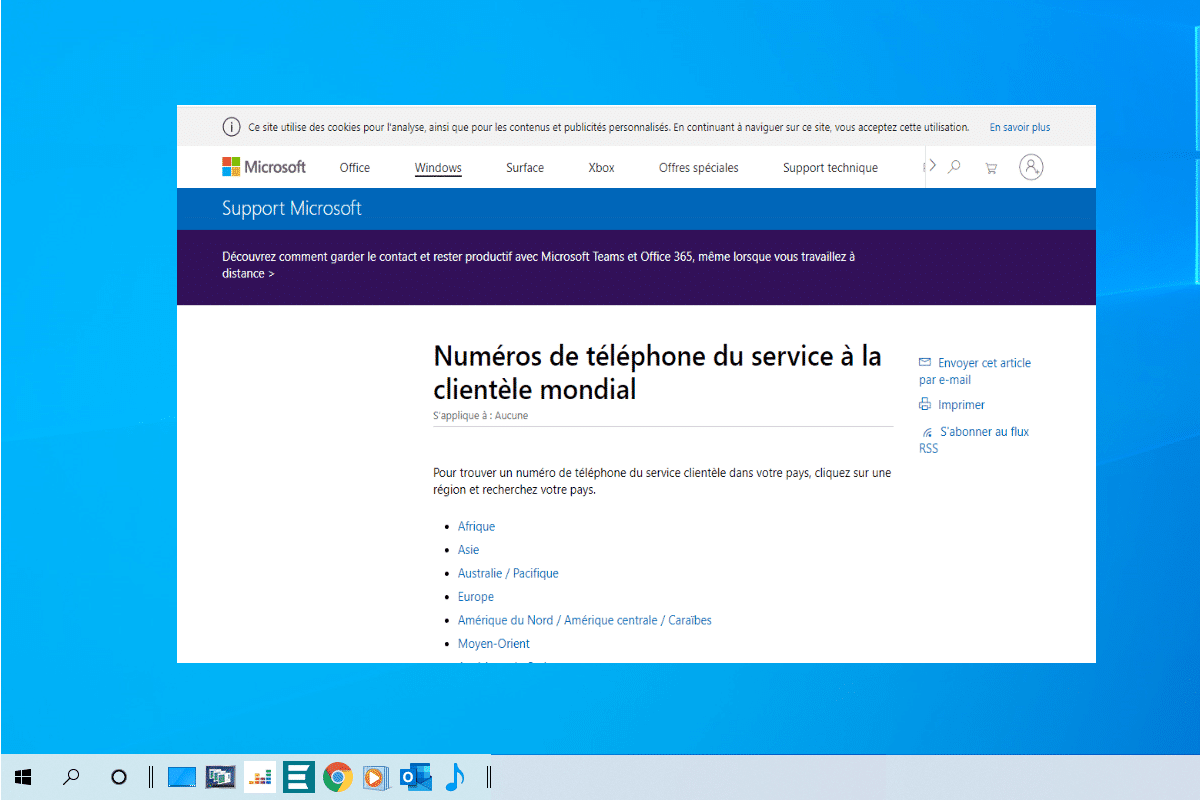Open the Support technique menu
1200x800 pixels.
point(830,168)
